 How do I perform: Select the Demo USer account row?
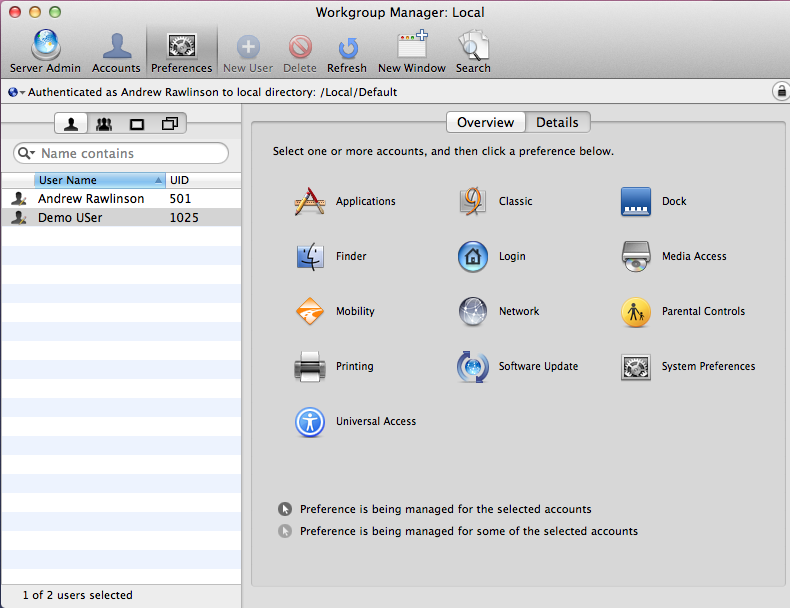pyautogui.click(x=121, y=218)
